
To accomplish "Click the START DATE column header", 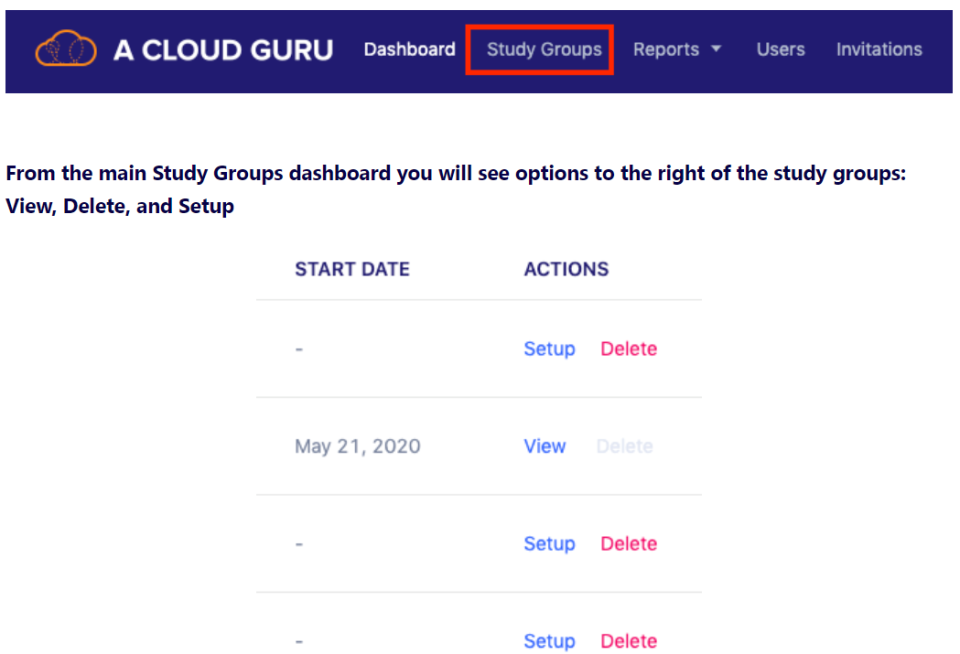I will [352, 269].
